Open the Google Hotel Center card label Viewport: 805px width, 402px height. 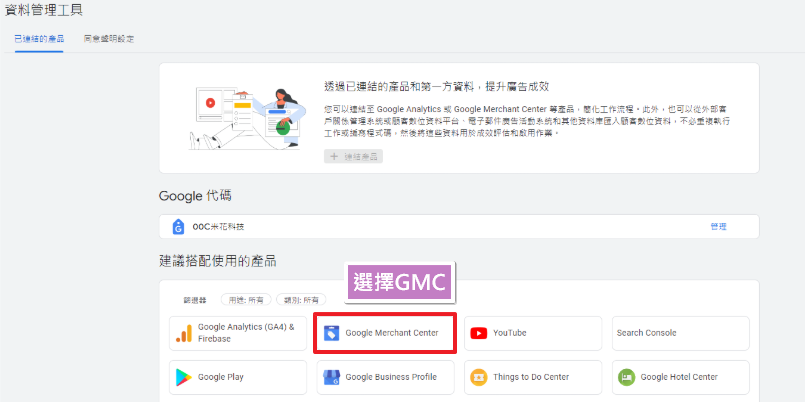[679, 377]
